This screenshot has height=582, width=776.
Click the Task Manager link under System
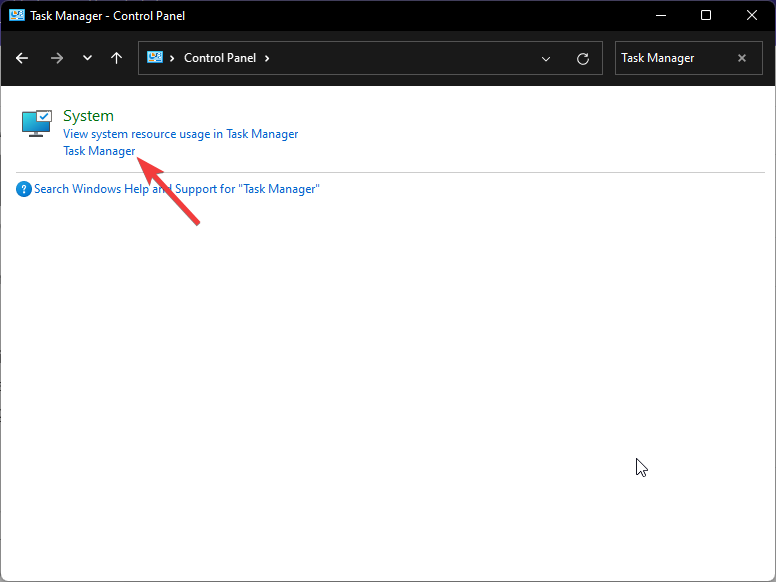pyautogui.click(x=99, y=151)
